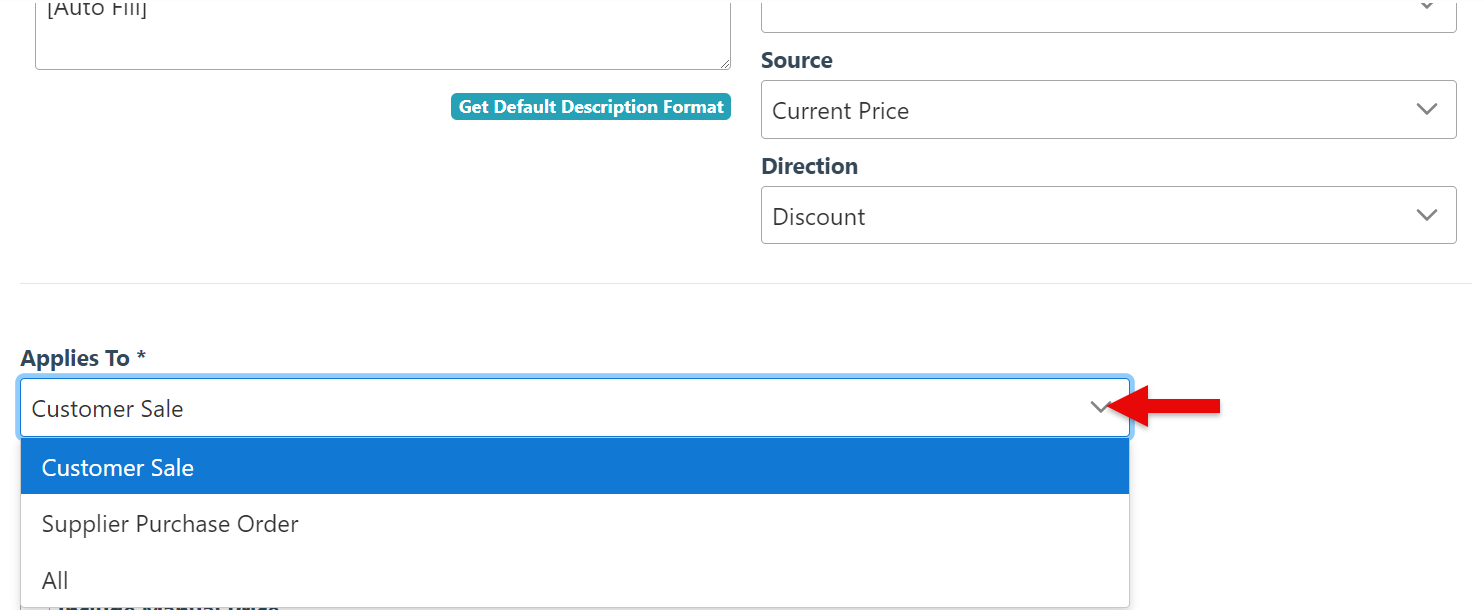Click Get Default Description Format button
This screenshot has height=610, width=1484.
(591, 107)
